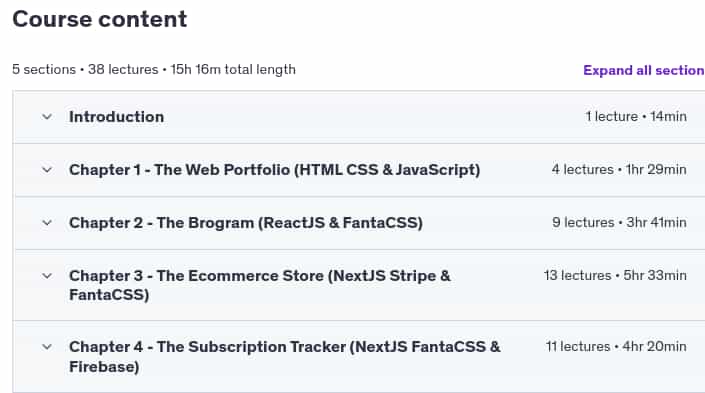Click Expand all sections link
This screenshot has height=393, width=705.
point(644,70)
